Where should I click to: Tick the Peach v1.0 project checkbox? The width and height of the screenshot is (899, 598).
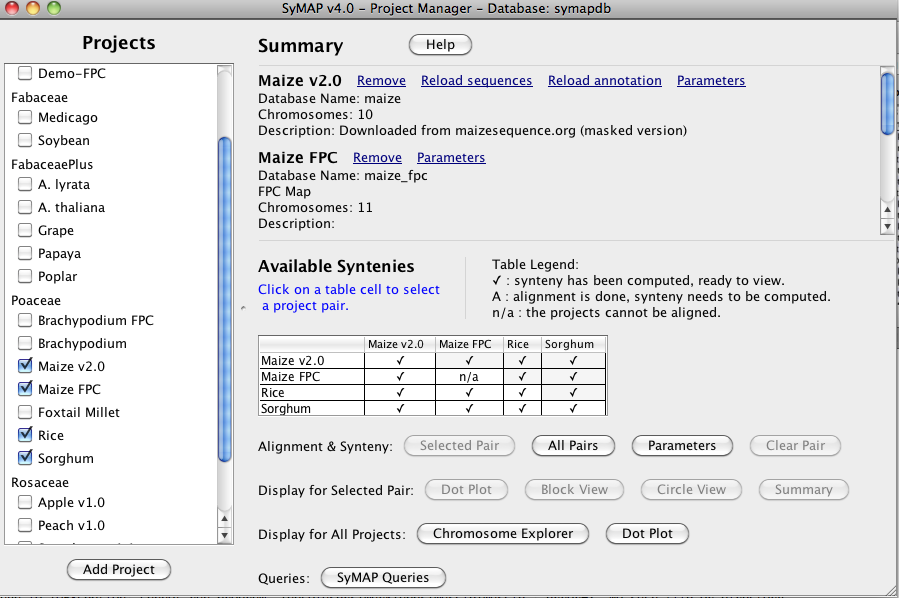(25, 525)
